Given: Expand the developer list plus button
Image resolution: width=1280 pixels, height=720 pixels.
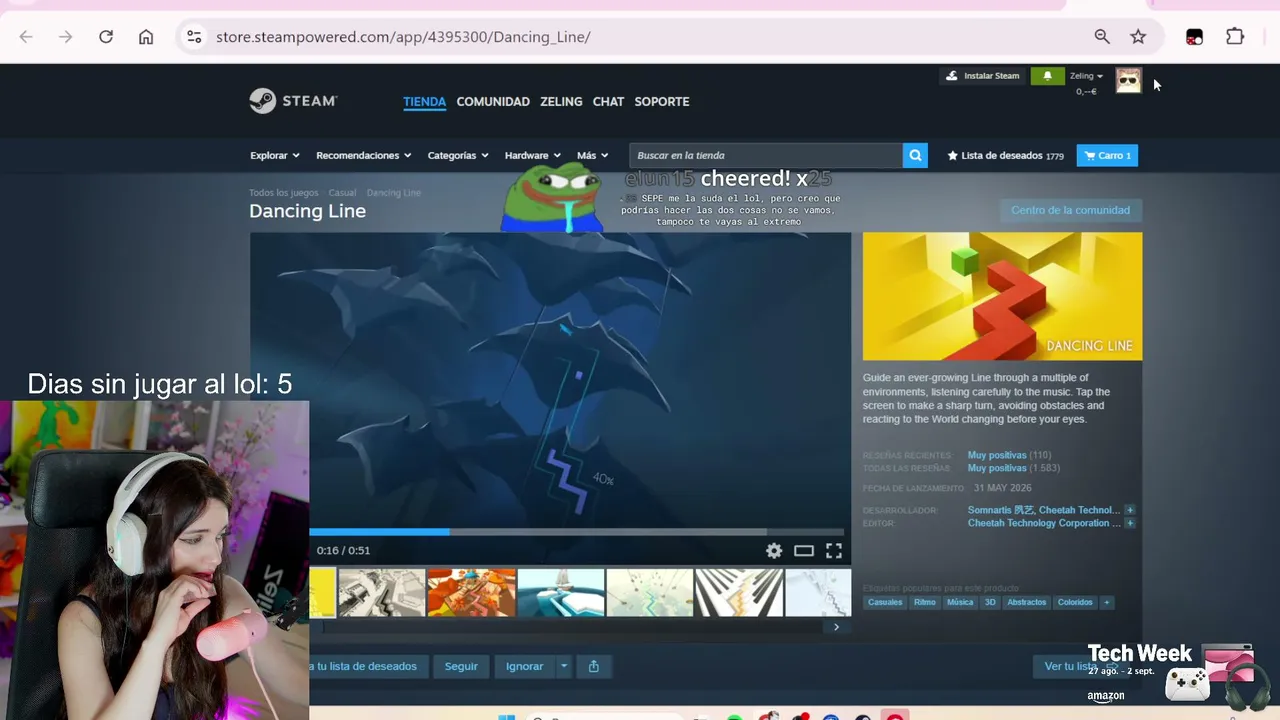Looking at the screenshot, I should [1130, 510].
